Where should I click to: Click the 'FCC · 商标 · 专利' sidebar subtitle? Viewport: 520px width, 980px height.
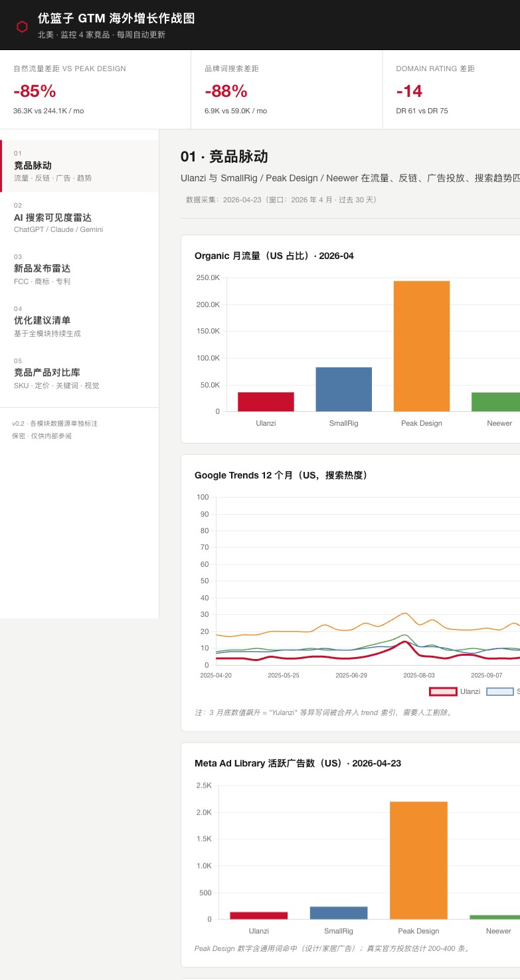coord(42,281)
